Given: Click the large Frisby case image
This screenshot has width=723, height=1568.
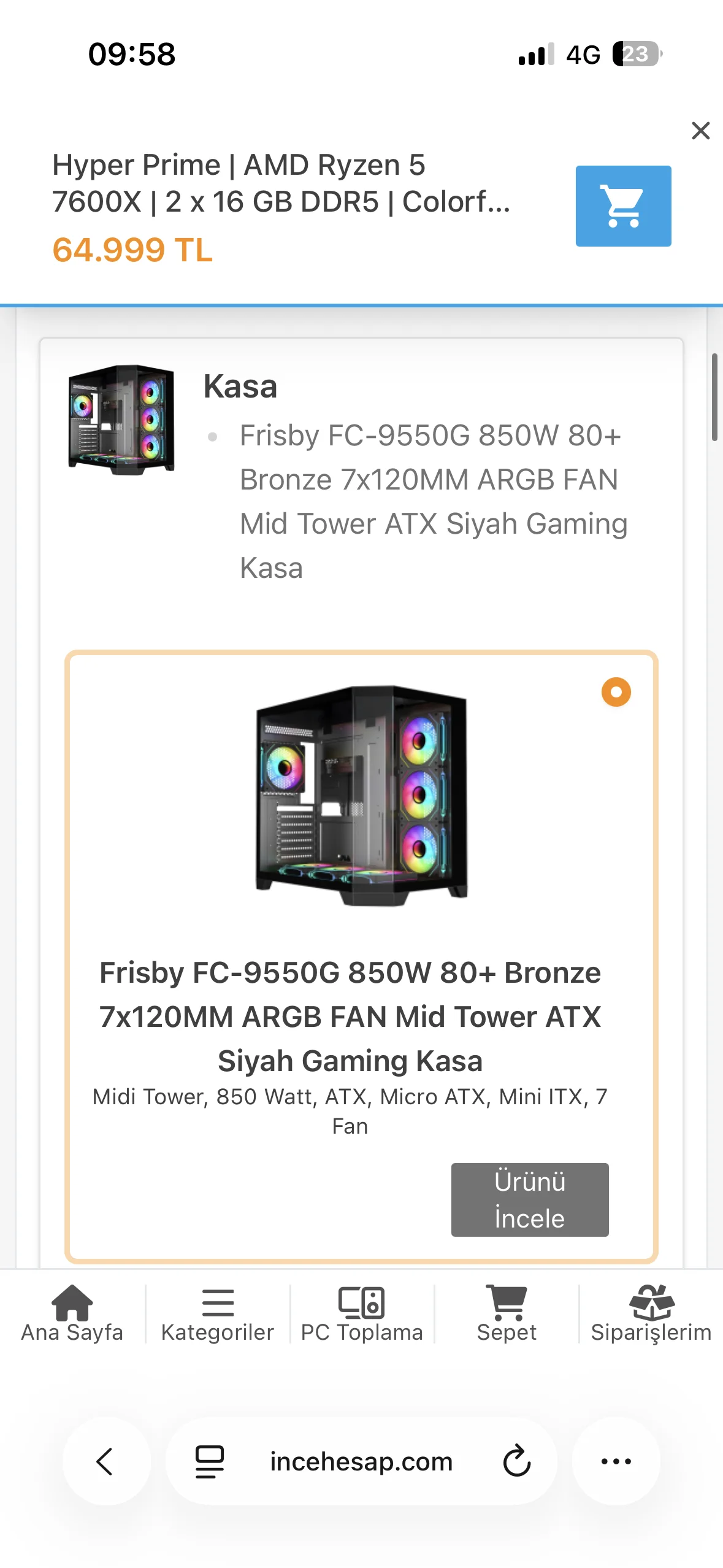Looking at the screenshot, I should (x=362, y=795).
